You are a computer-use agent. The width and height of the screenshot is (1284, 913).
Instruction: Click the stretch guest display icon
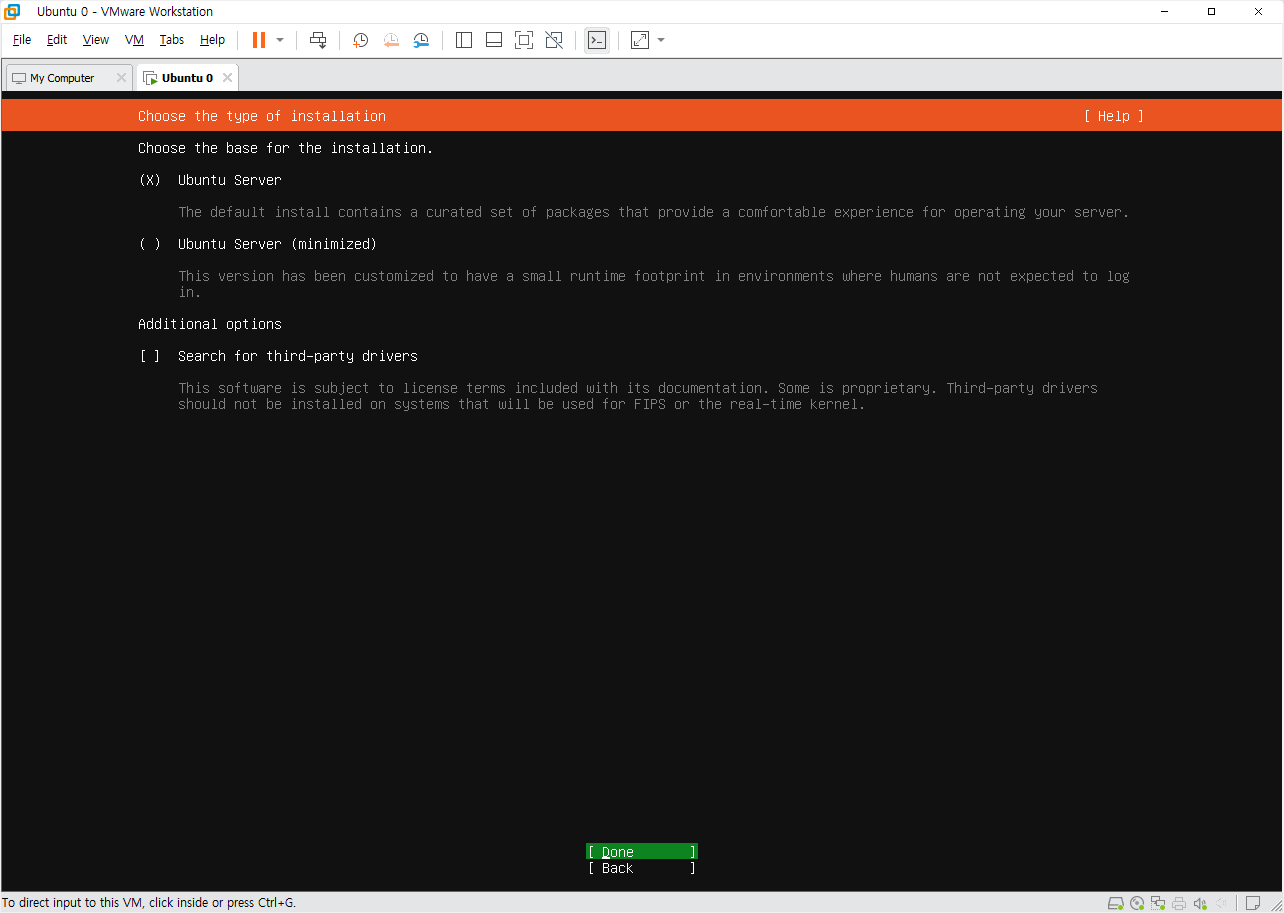coord(640,40)
